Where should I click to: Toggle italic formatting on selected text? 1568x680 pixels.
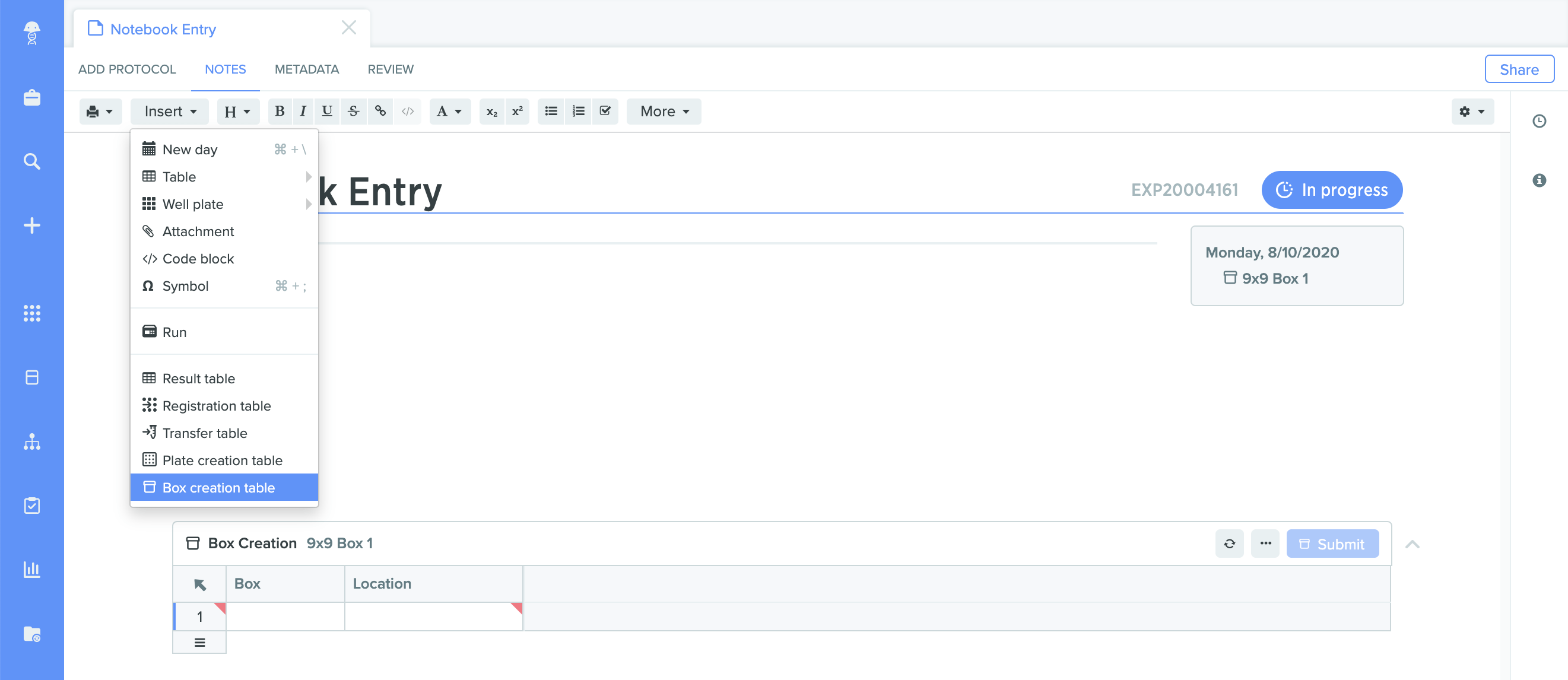303,111
